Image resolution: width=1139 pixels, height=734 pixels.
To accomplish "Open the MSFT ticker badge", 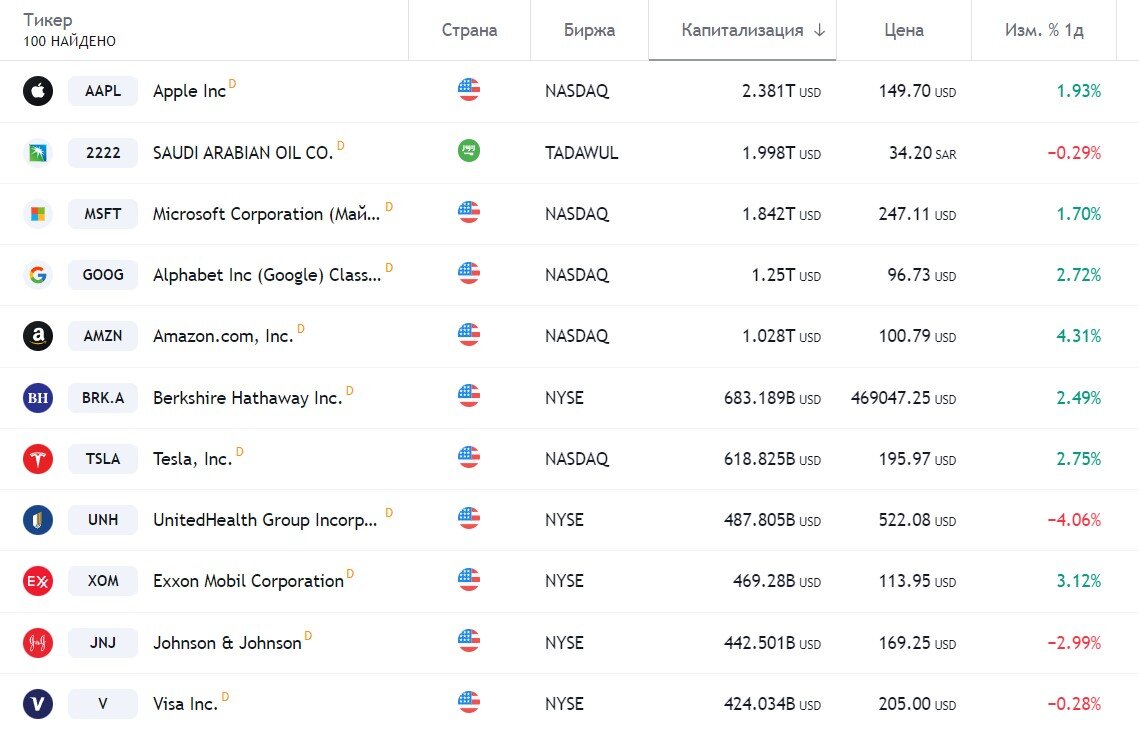I will pos(102,214).
